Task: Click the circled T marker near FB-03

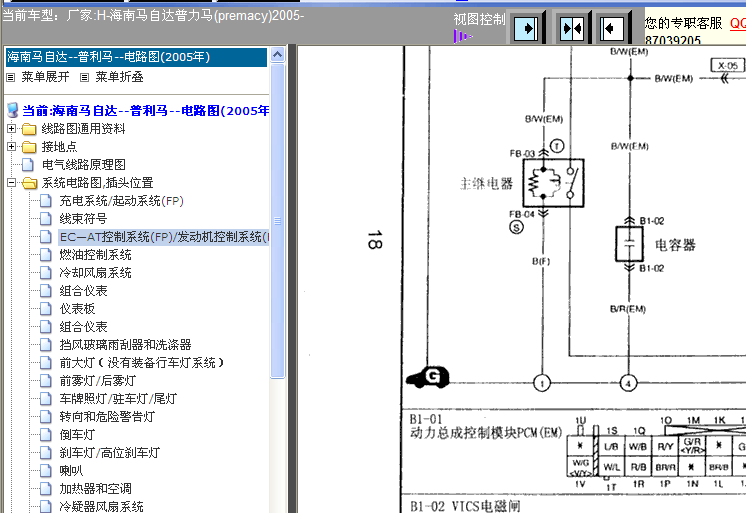Action: click(557, 146)
